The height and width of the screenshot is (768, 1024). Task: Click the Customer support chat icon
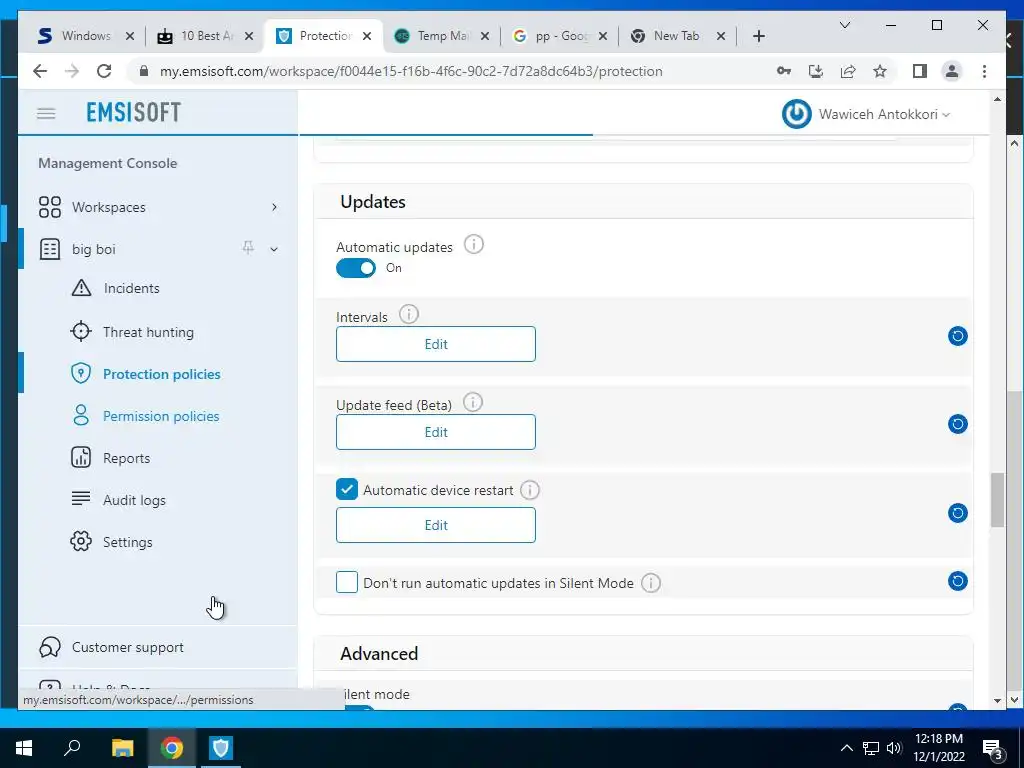[x=50, y=647]
